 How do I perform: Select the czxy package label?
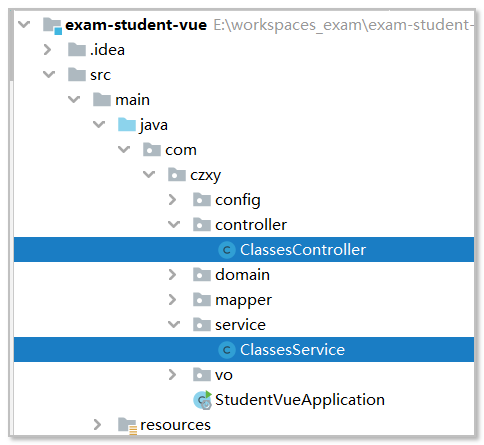click(205, 176)
